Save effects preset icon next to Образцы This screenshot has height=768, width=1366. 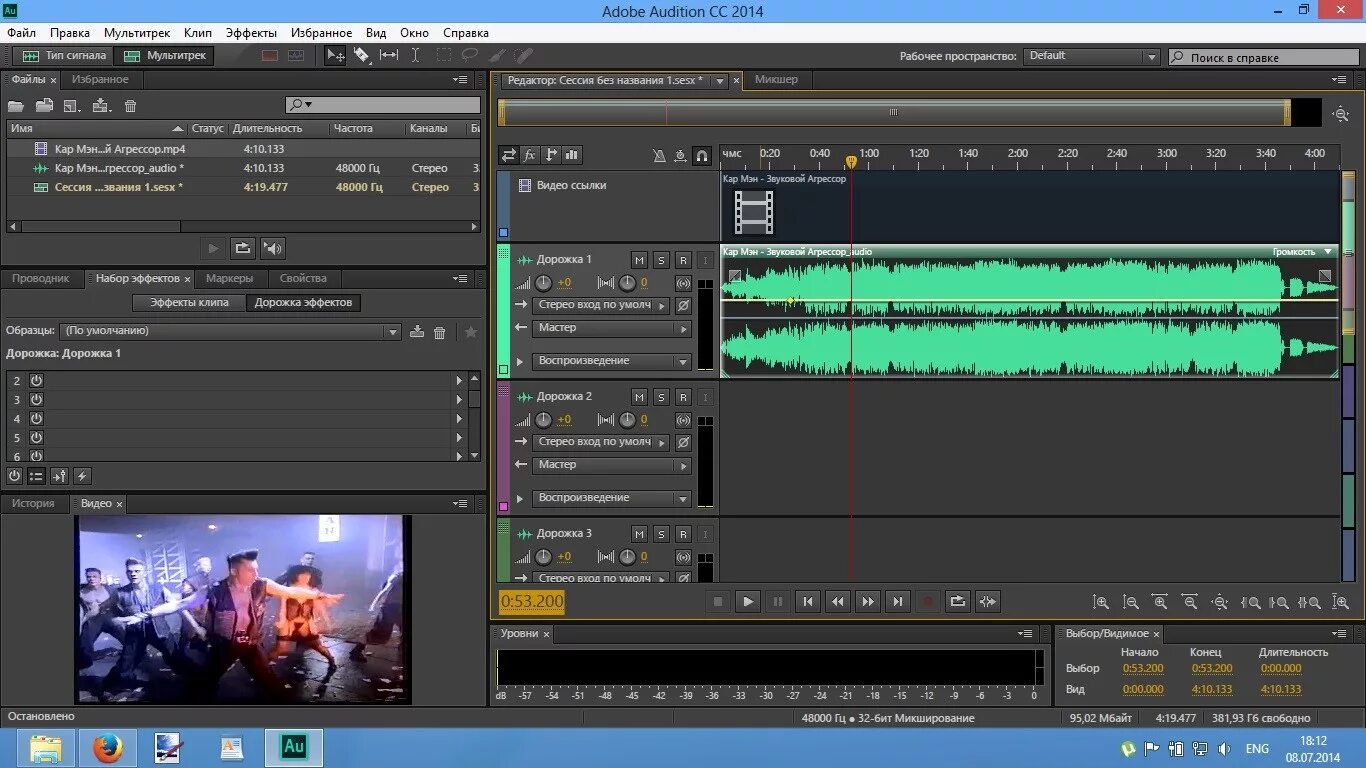coord(417,332)
